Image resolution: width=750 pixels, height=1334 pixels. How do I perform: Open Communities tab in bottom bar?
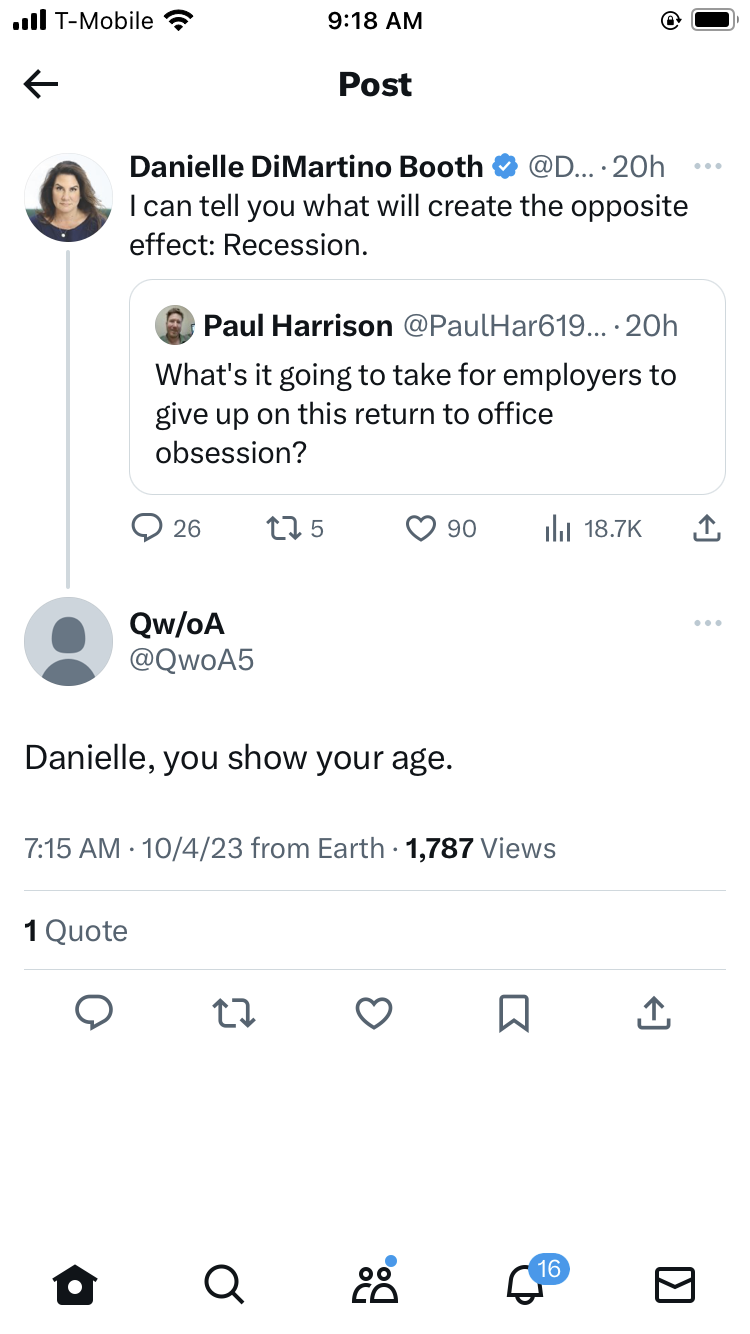(x=374, y=1285)
